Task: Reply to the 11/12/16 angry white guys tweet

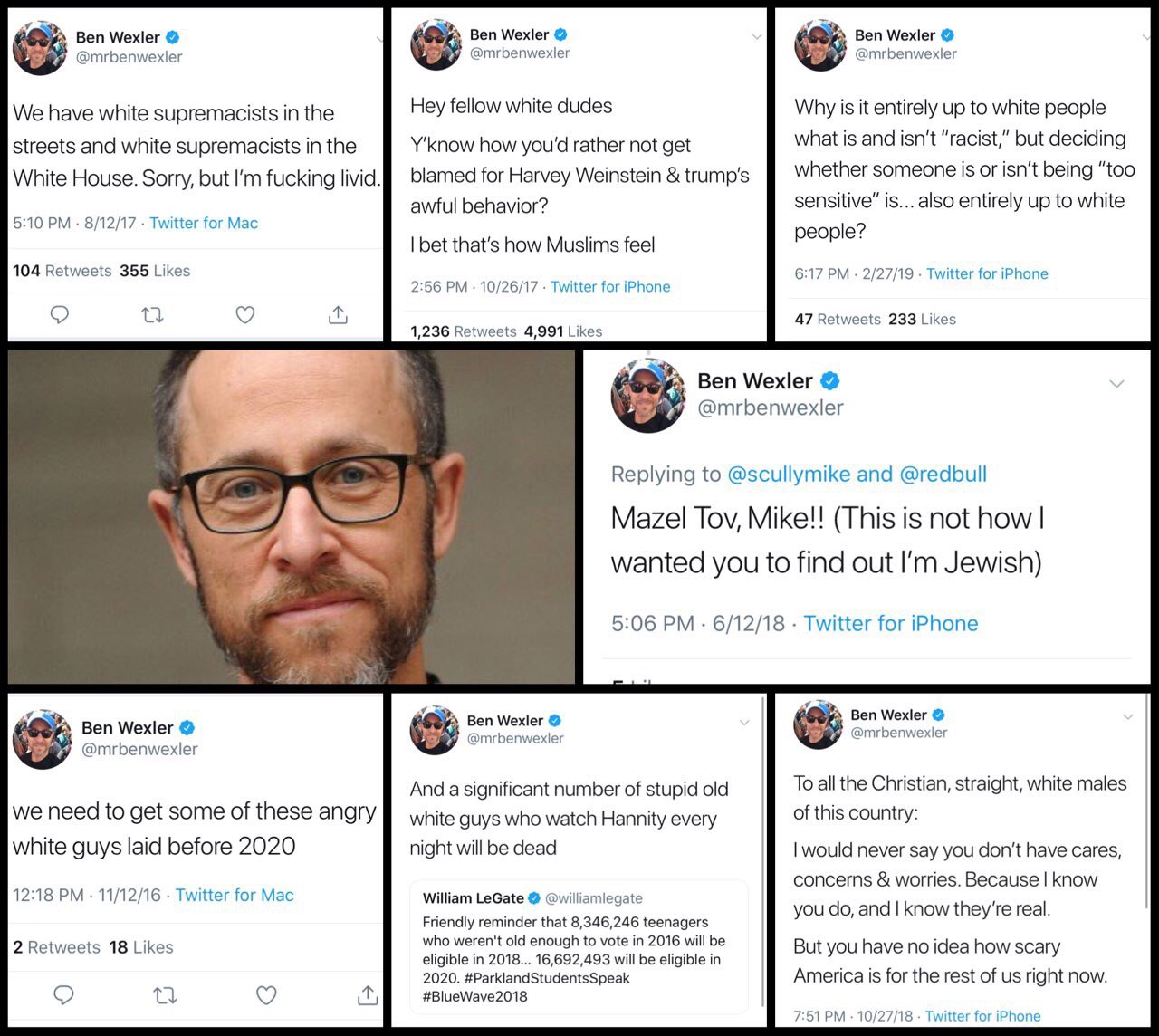Action: [x=64, y=995]
